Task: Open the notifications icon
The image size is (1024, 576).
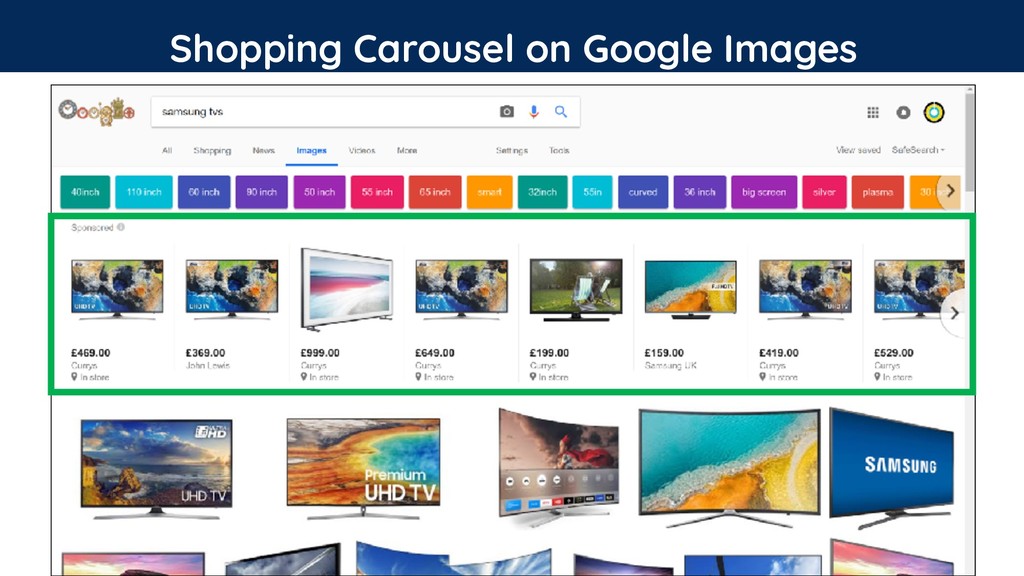Action: pyautogui.click(x=903, y=112)
